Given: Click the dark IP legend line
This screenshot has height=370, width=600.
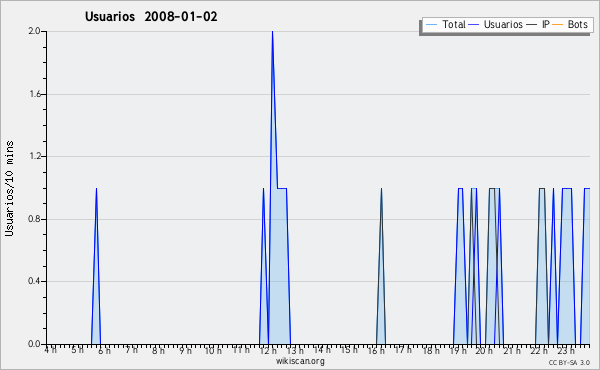Looking at the screenshot, I should 532,25.
